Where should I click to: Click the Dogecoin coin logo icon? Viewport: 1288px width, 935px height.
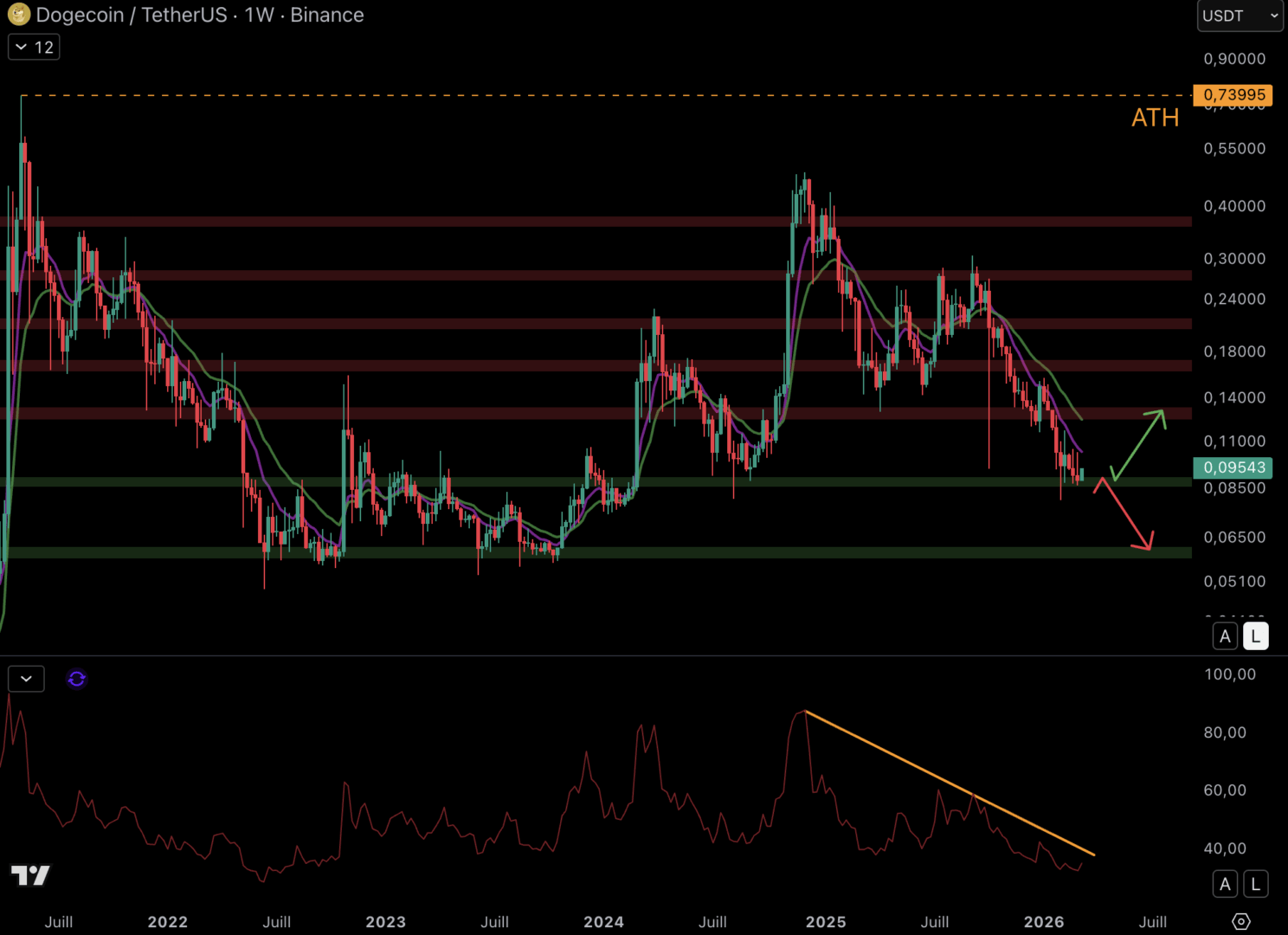18,15
